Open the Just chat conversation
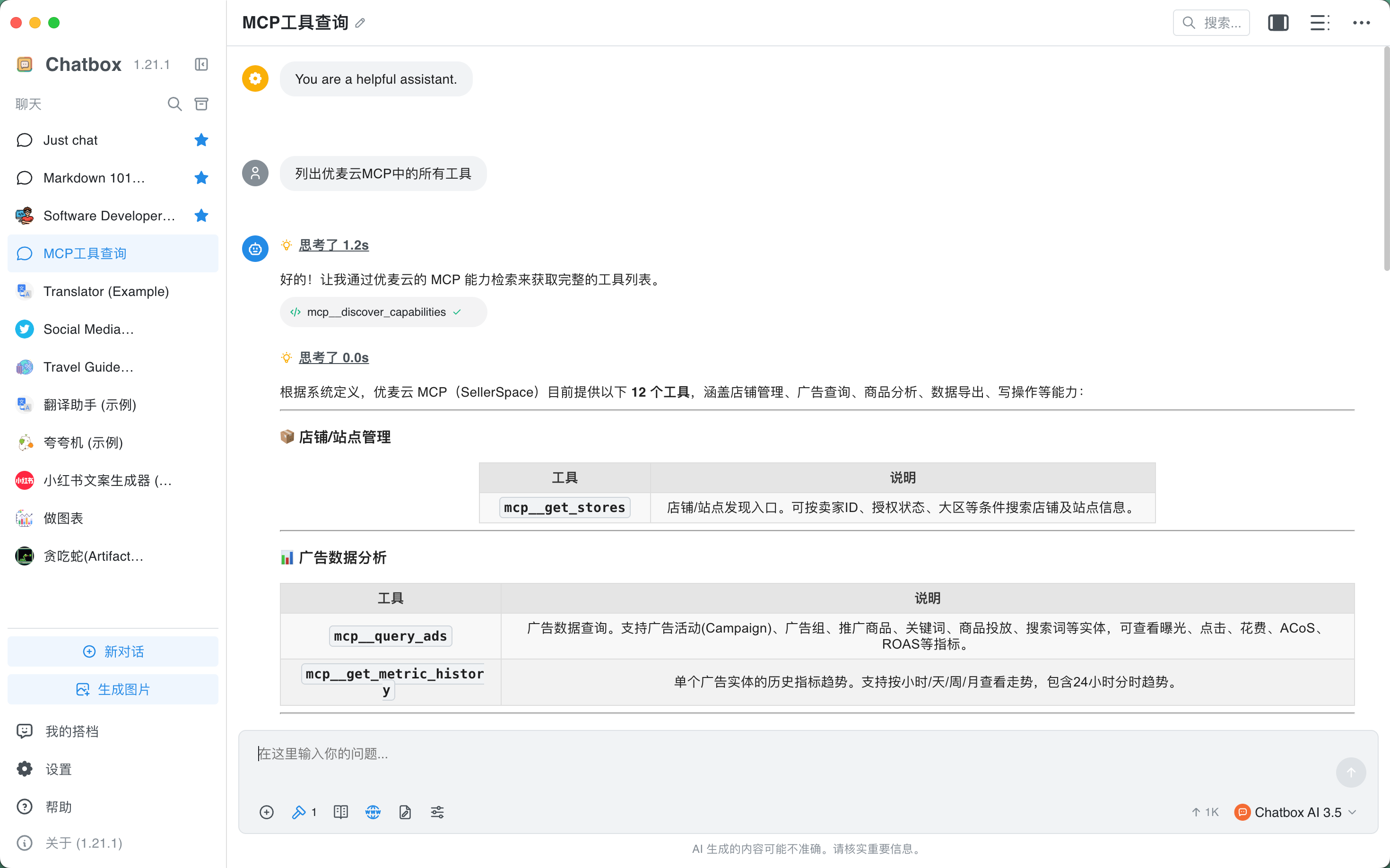1390x868 pixels. point(113,140)
